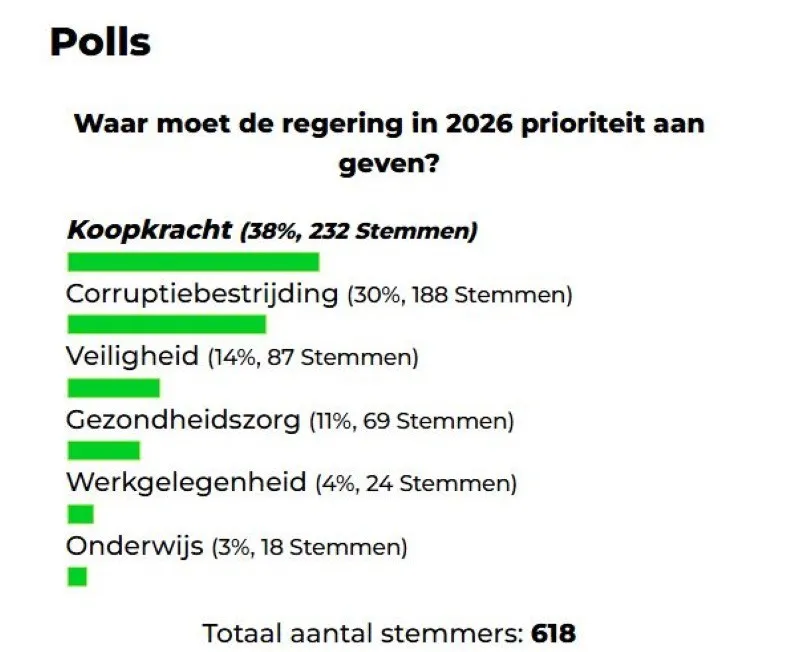Click the poll question about 2026 priorities
810x652 pixels.
pyautogui.click(x=390, y=143)
